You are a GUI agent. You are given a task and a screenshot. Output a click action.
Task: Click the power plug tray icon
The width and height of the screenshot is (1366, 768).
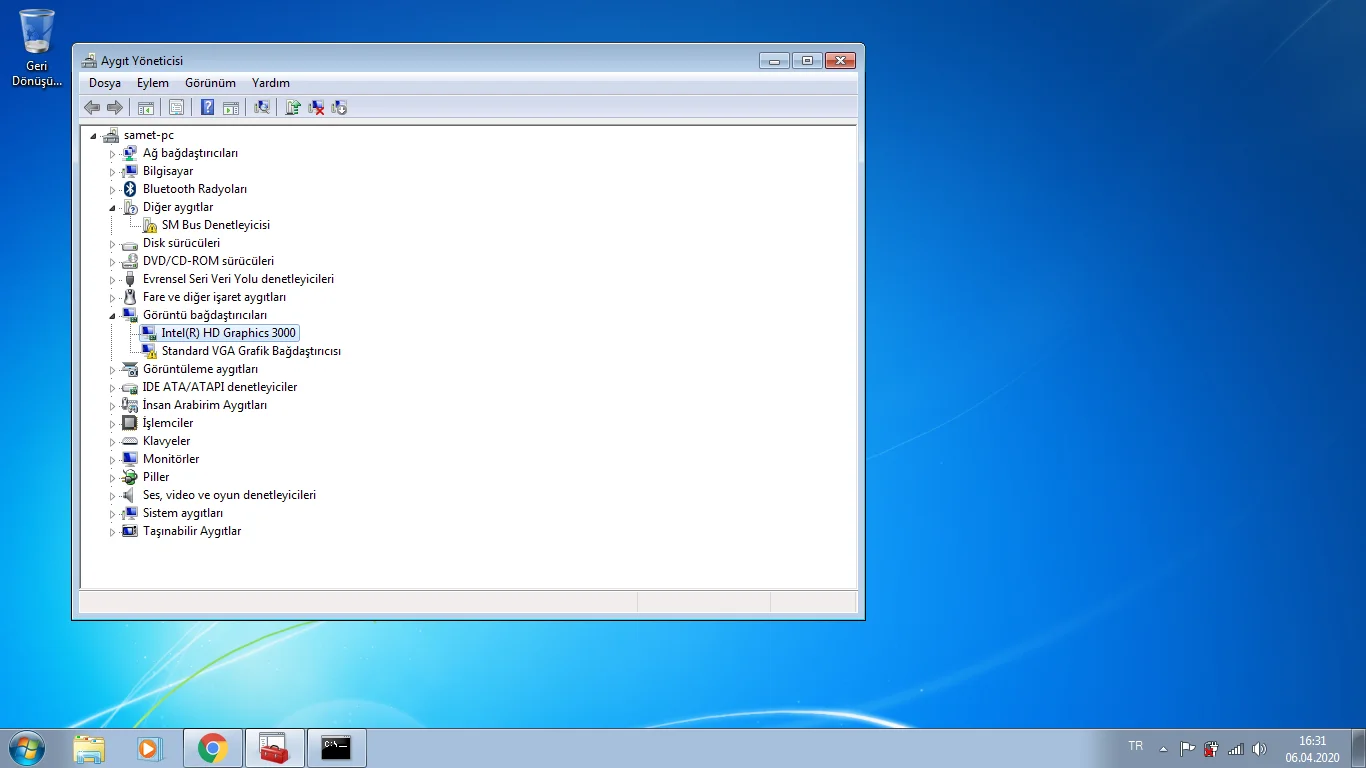point(1211,748)
